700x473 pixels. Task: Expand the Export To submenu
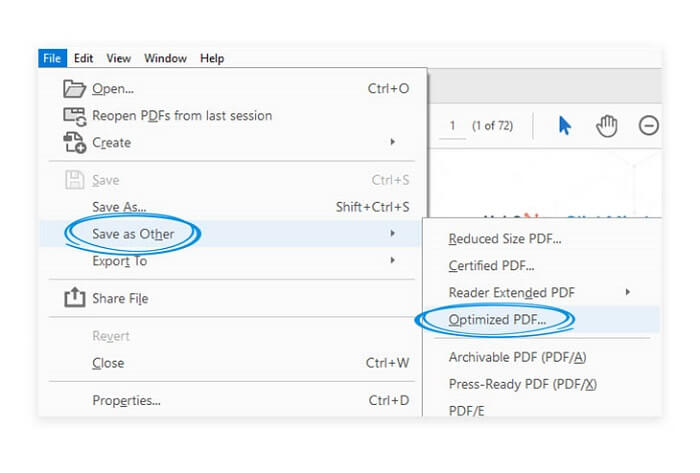tap(392, 261)
